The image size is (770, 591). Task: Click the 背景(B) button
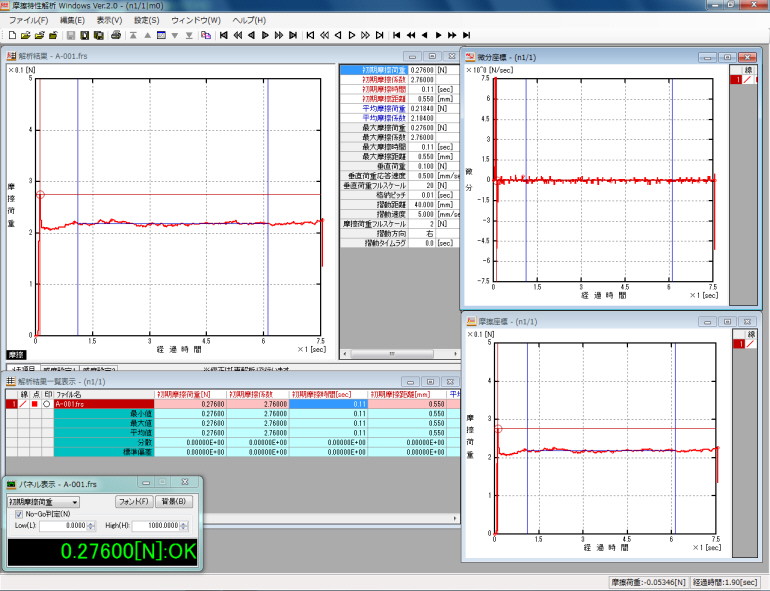tap(175, 501)
